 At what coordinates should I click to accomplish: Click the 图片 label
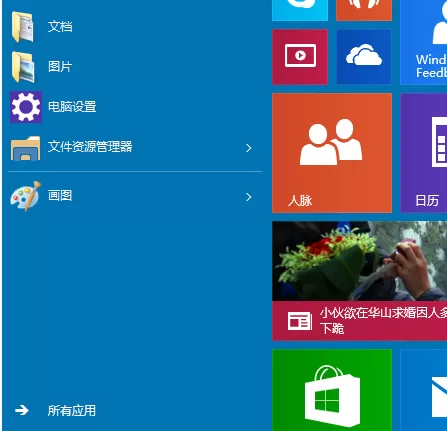[x=60, y=67]
